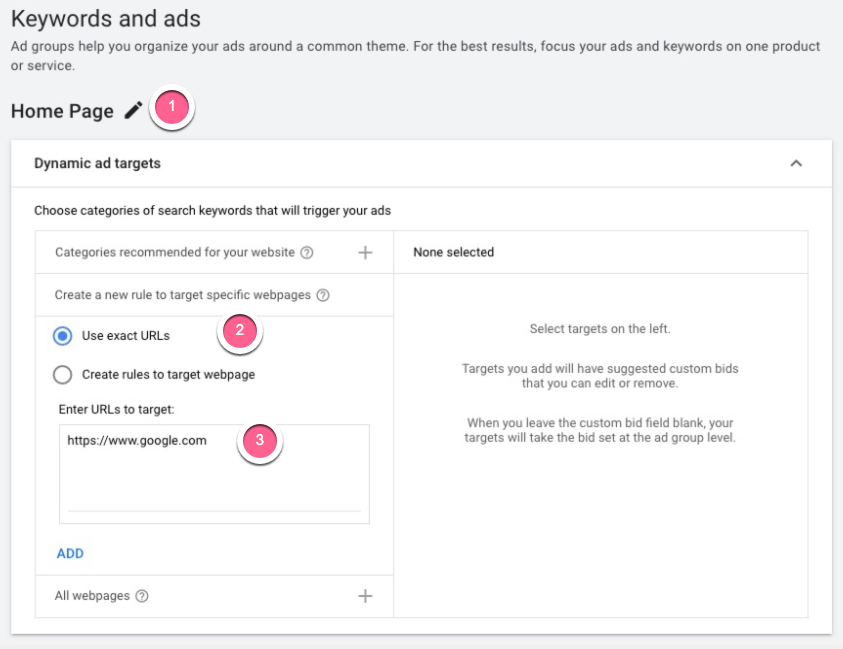Screen dimensions: 843x649
Task: Open help icon next to All webpages
Action: point(142,596)
